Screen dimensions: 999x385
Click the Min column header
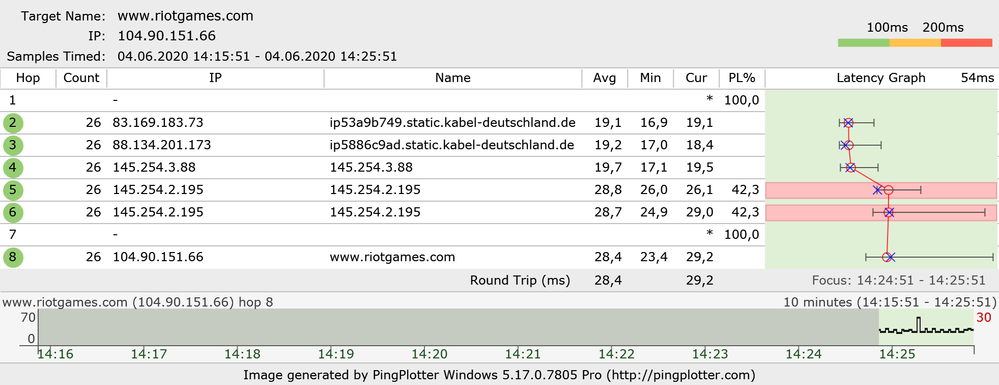click(650, 78)
